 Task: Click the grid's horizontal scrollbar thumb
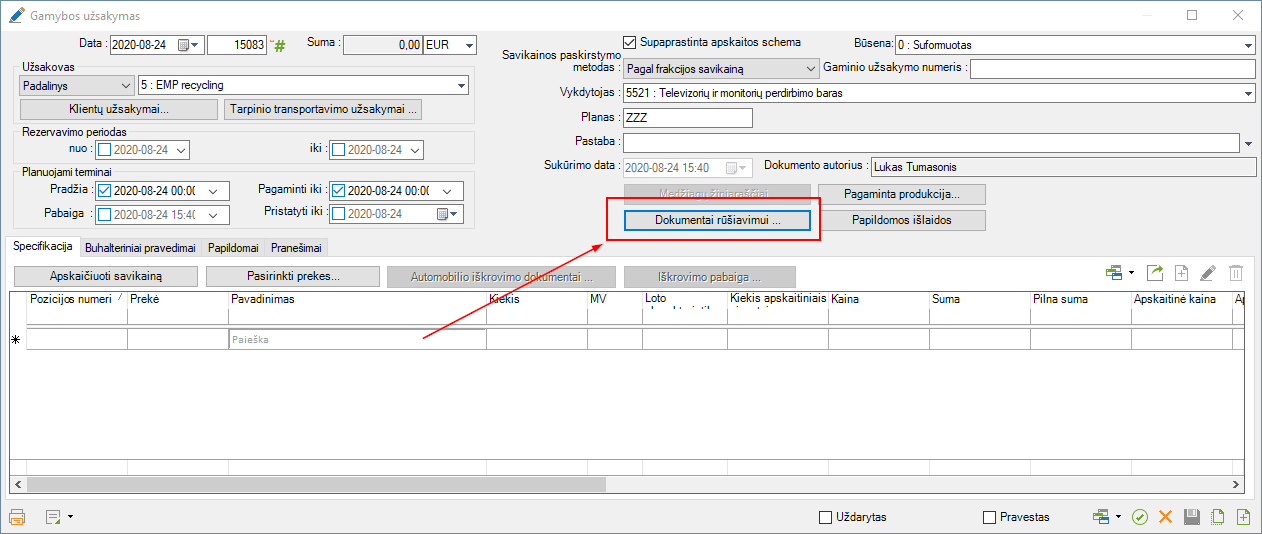coord(316,485)
